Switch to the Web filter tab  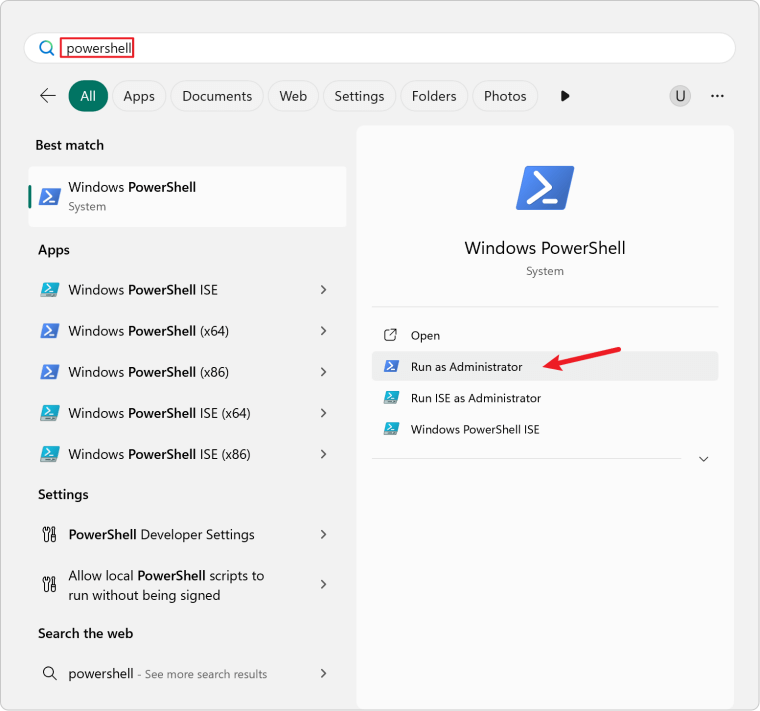pos(293,96)
